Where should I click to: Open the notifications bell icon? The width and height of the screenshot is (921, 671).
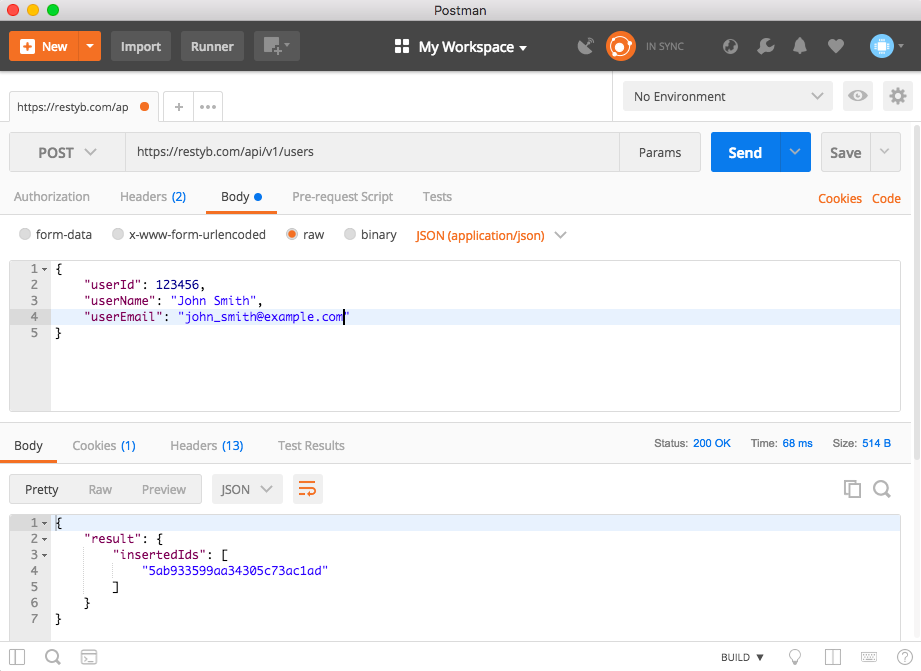pyautogui.click(x=800, y=47)
